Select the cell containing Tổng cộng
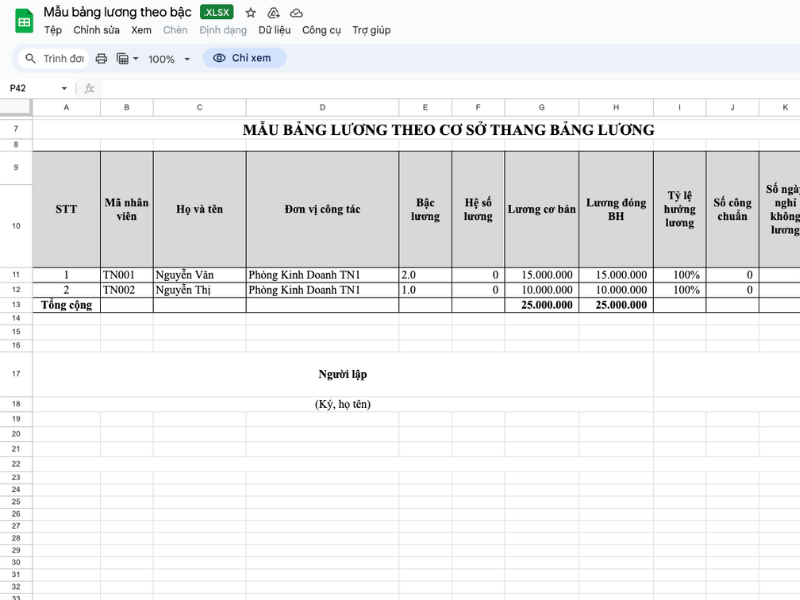The image size is (800, 600). coord(66,305)
